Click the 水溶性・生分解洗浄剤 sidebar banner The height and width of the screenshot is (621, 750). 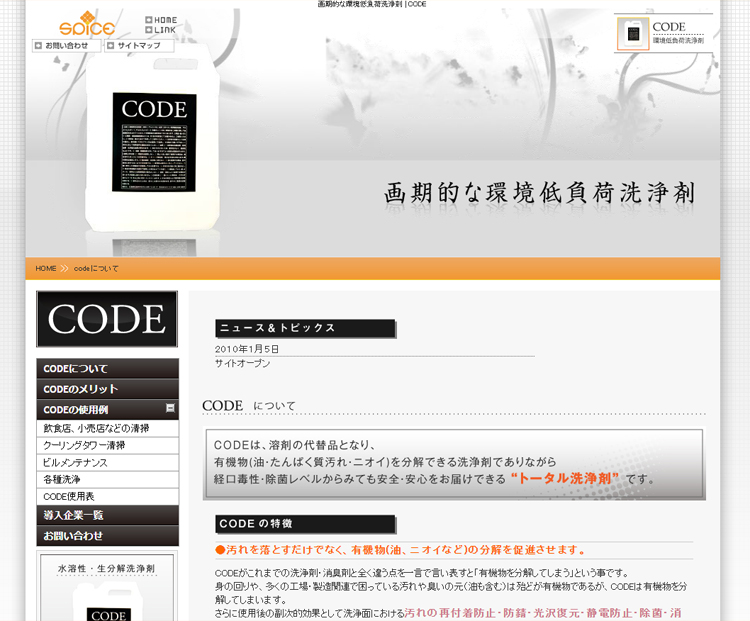click(107, 586)
